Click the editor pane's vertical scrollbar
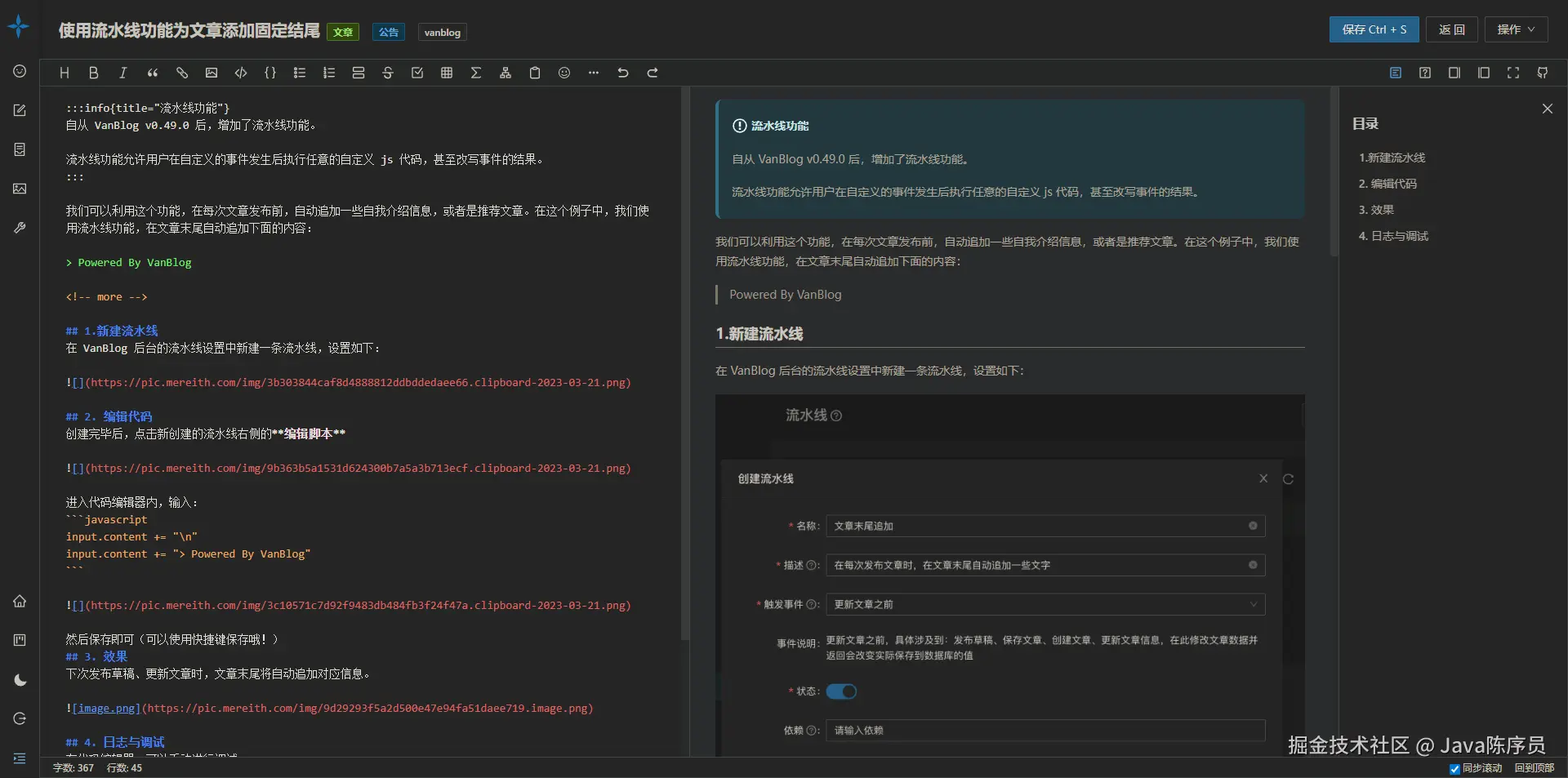This screenshot has height=778, width=1568. (x=685, y=363)
